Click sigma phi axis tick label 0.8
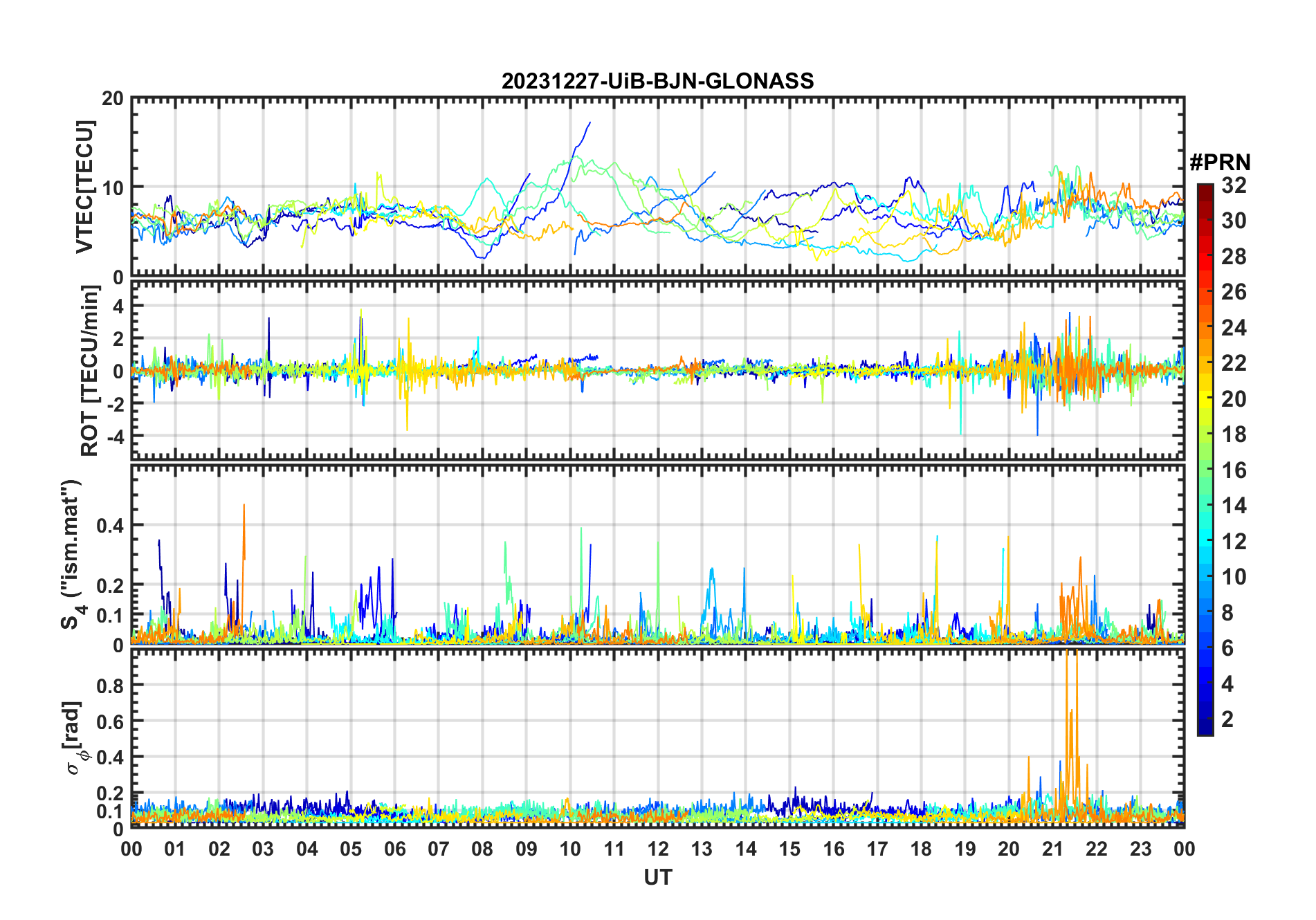Image resolution: width=1316 pixels, height=920 pixels. [111, 686]
